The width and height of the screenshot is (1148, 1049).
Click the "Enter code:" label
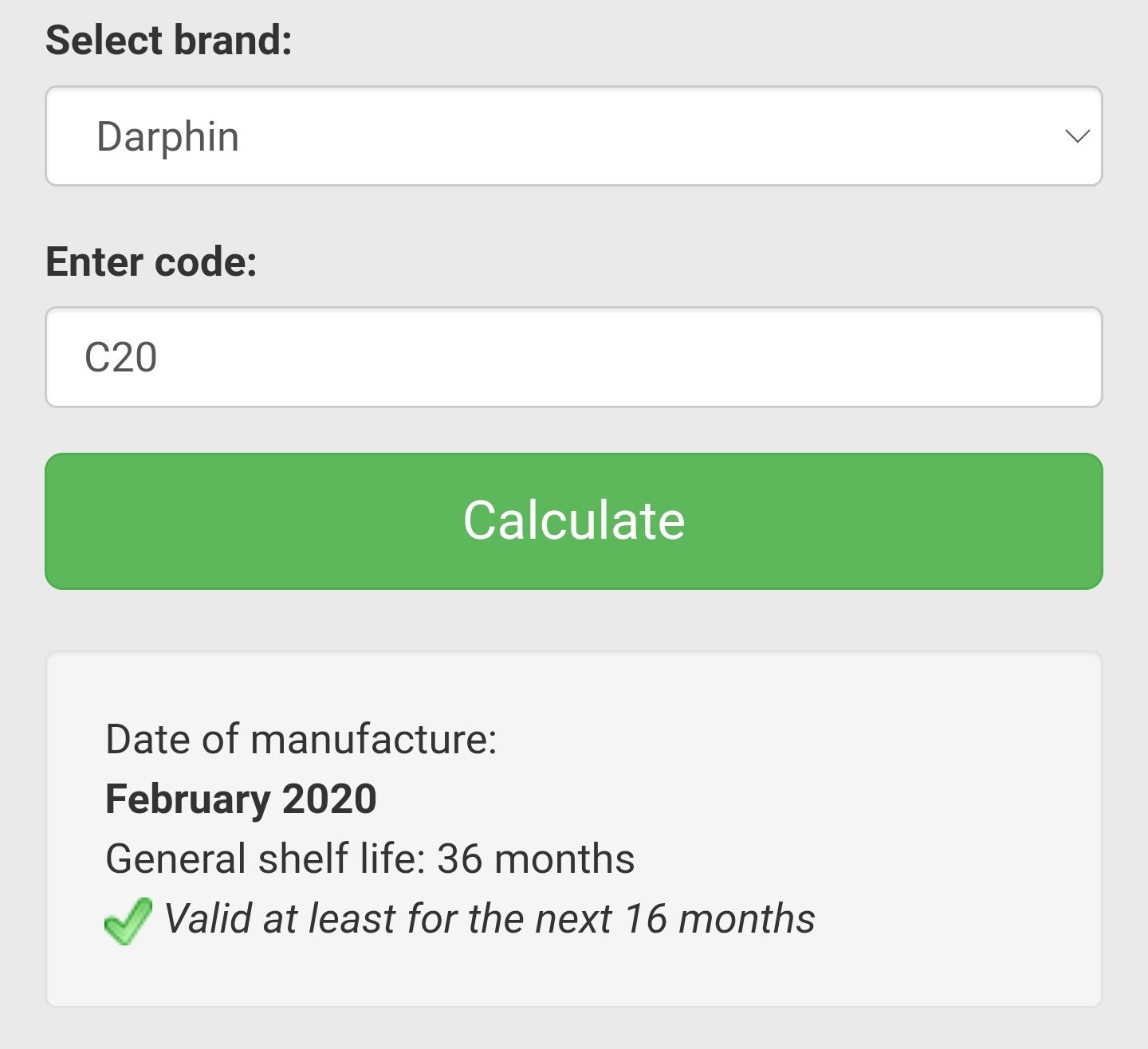pyautogui.click(x=151, y=261)
